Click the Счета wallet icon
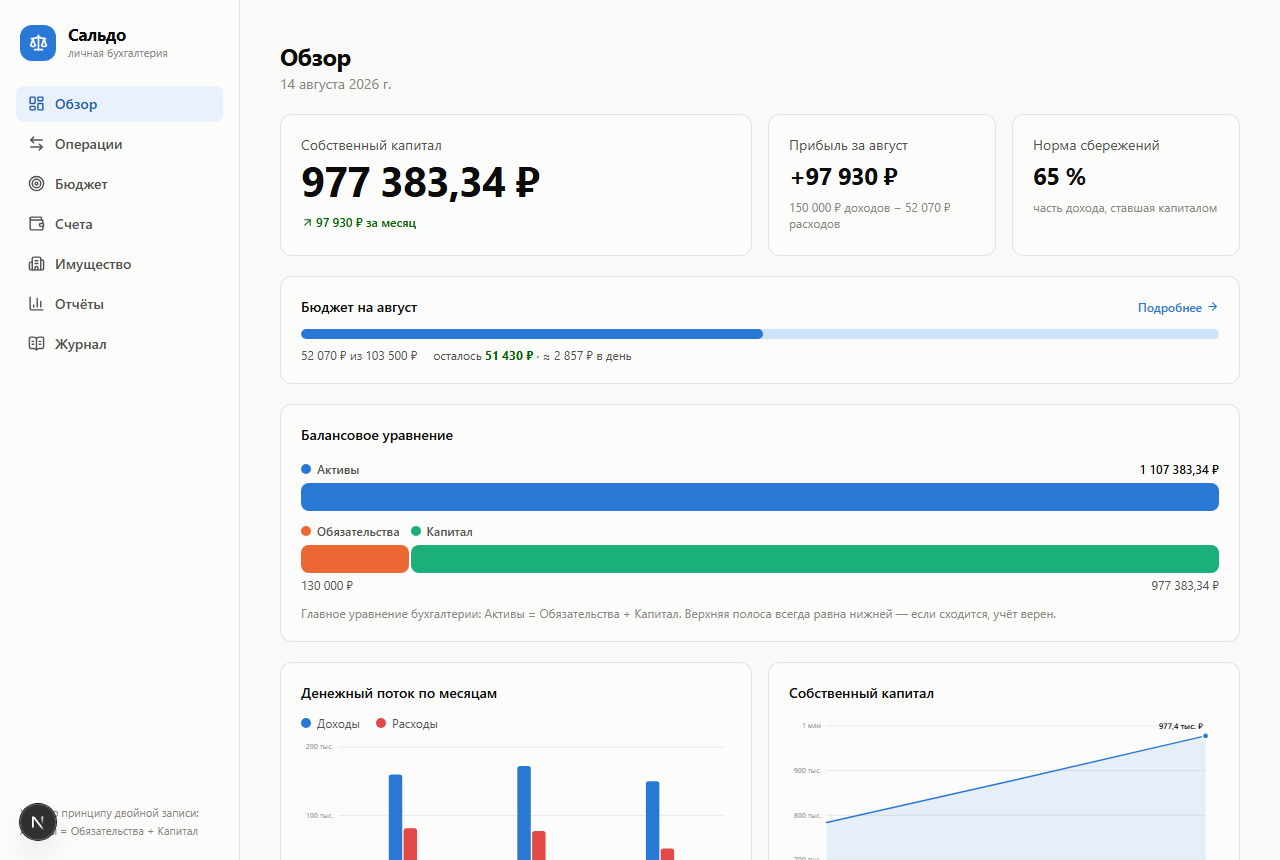Screen dimensions: 1280x860 37,224
